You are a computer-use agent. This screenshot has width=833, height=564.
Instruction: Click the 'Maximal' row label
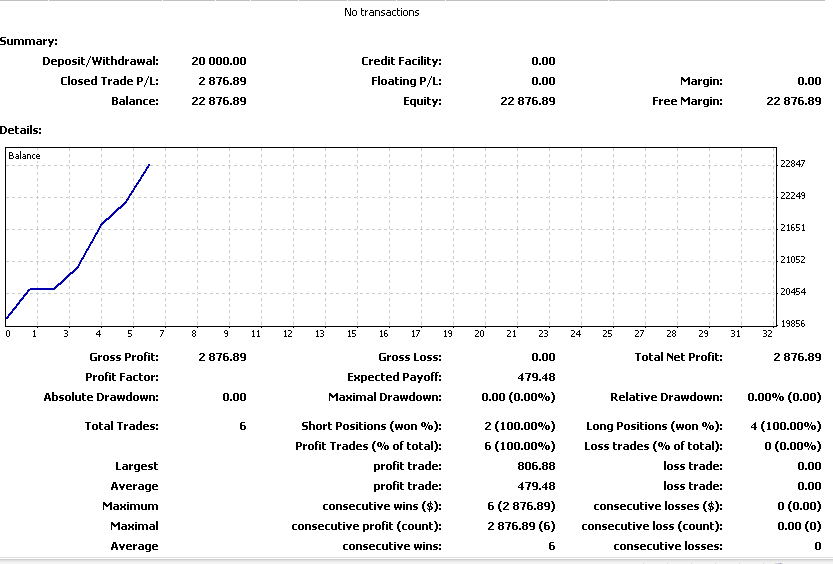coord(134,526)
